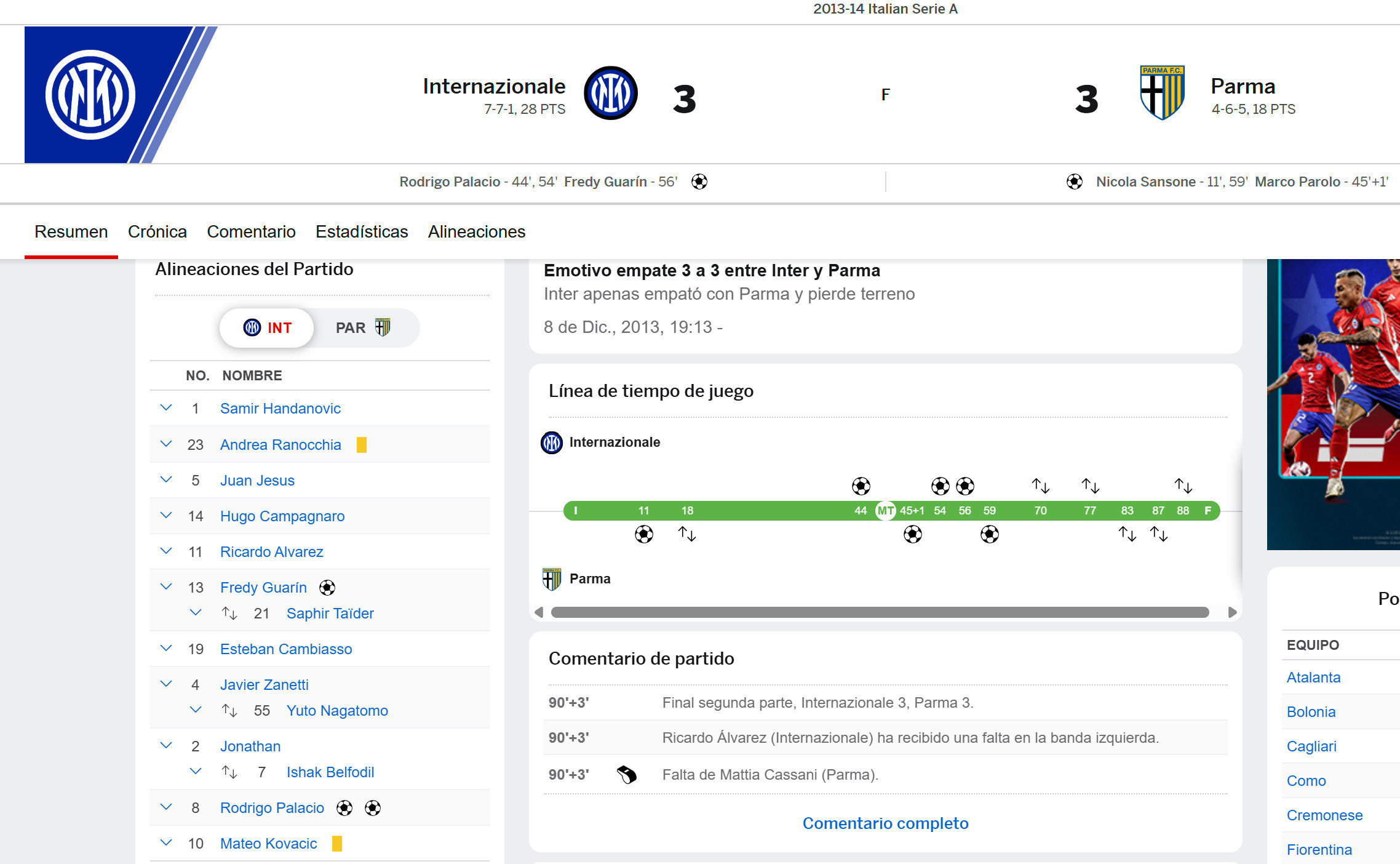Open Samir Handanovic player page
The width and height of the screenshot is (1400, 864).
pyautogui.click(x=280, y=409)
